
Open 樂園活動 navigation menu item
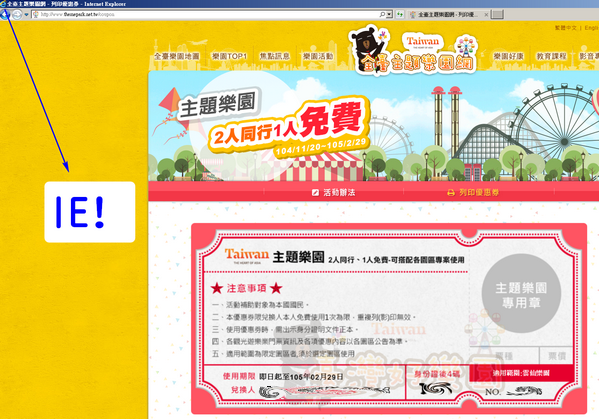click(318, 56)
